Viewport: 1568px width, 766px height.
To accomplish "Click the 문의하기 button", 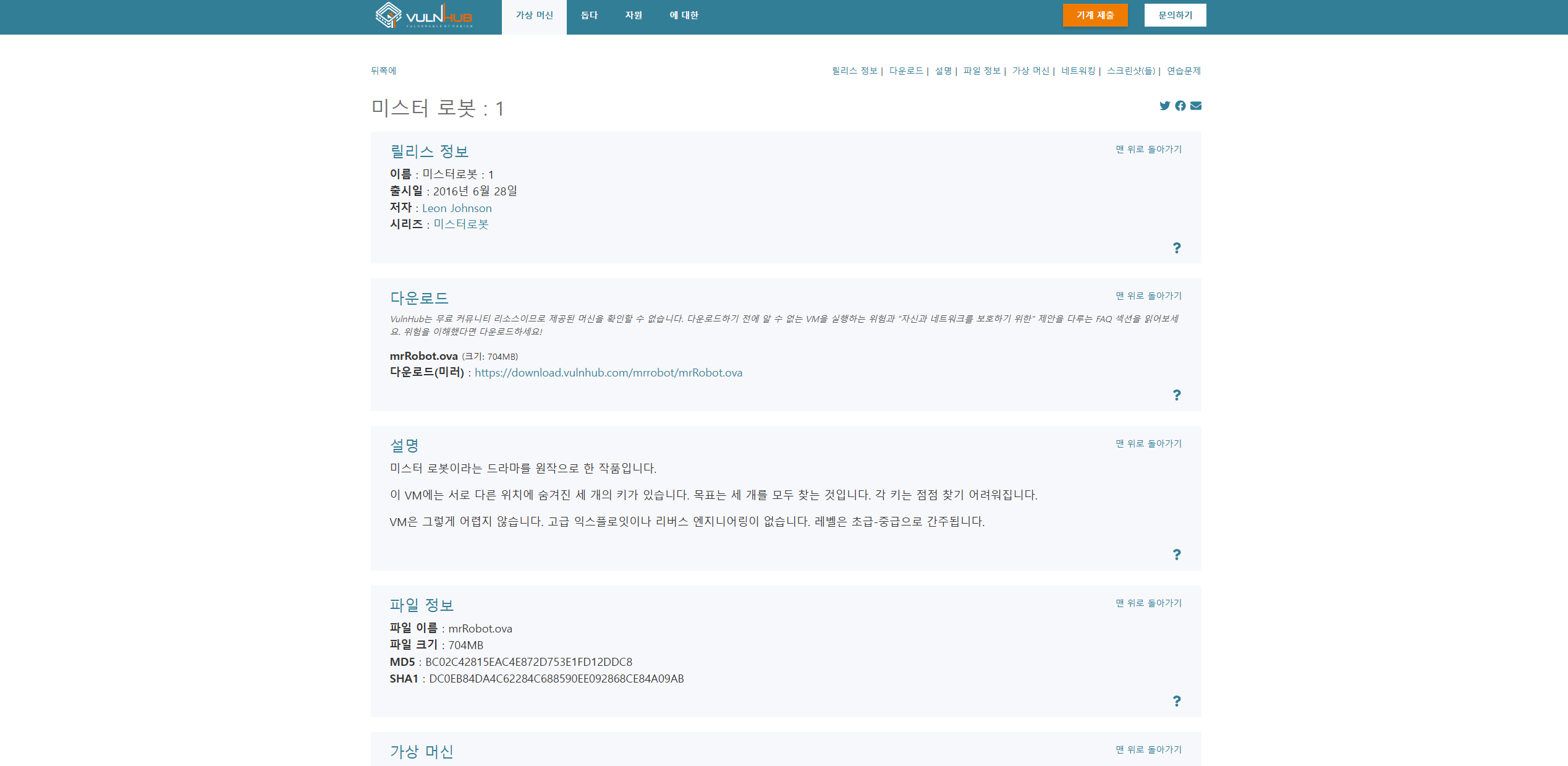I will coord(1175,15).
